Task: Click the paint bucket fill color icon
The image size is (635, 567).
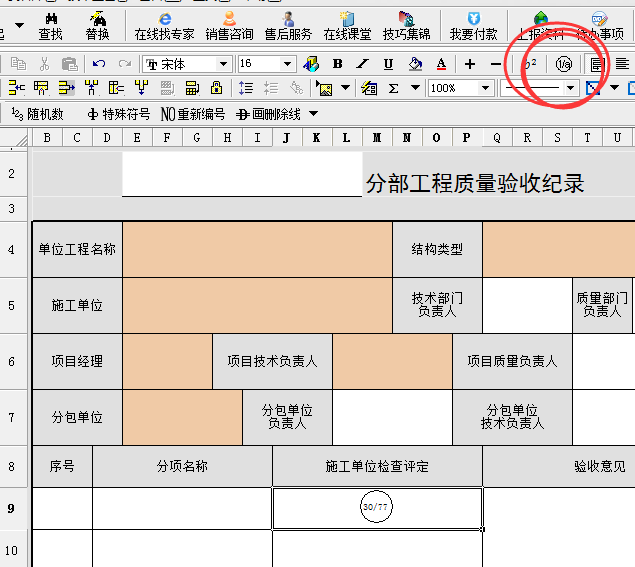Action: [x=414, y=64]
